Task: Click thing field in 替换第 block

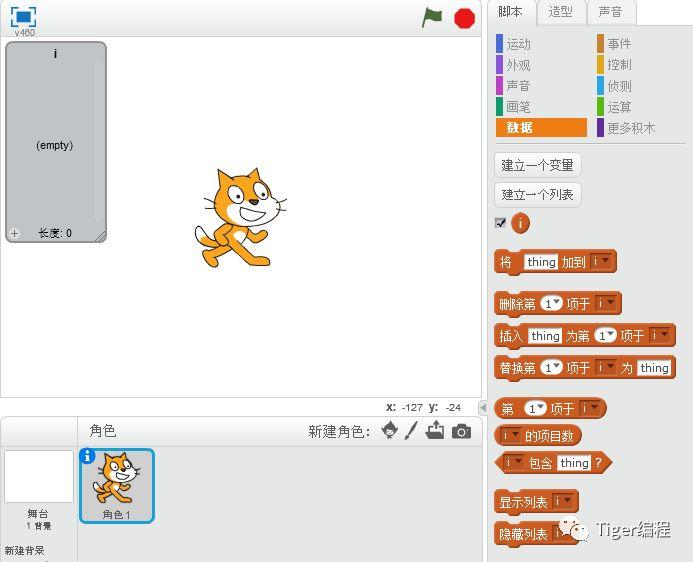Action: pyautogui.click(x=654, y=368)
